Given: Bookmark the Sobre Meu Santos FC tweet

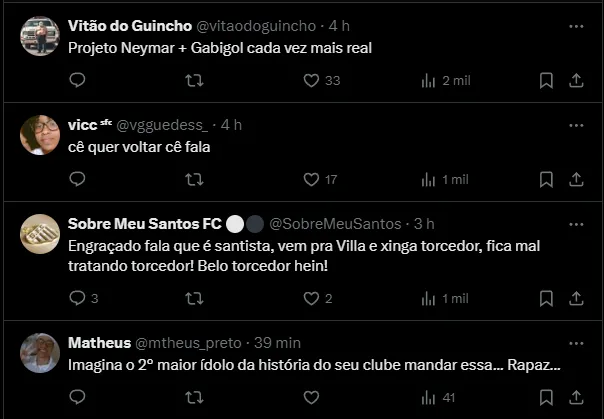Looking at the screenshot, I should tap(546, 298).
